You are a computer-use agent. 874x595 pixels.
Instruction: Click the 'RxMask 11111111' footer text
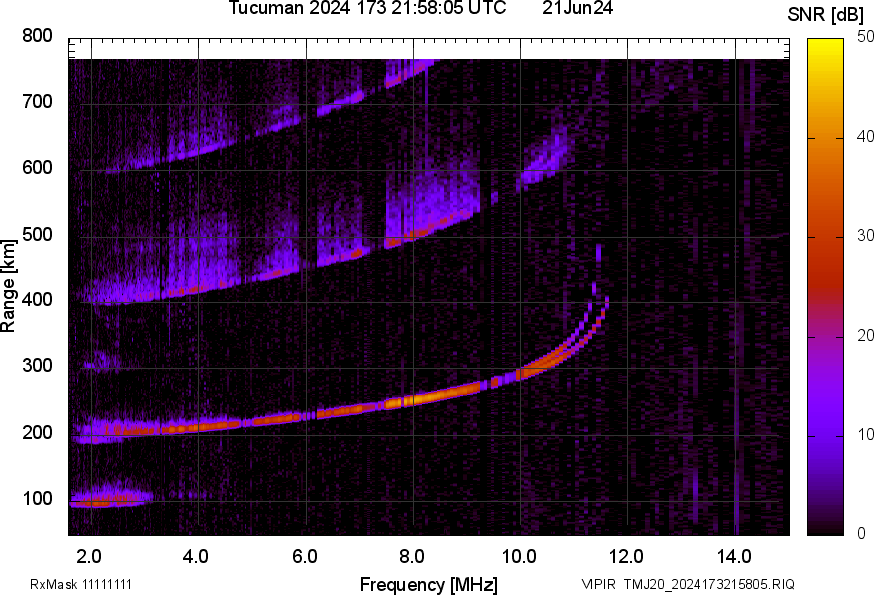pos(81,584)
